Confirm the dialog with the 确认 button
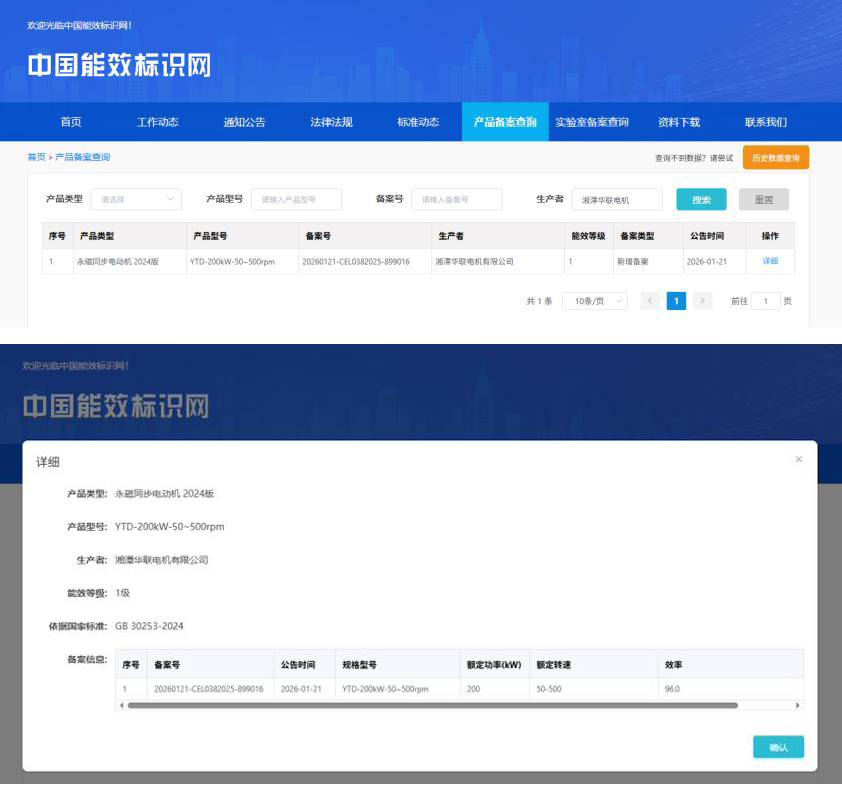Screen dimensions: 842x785 click(778, 747)
